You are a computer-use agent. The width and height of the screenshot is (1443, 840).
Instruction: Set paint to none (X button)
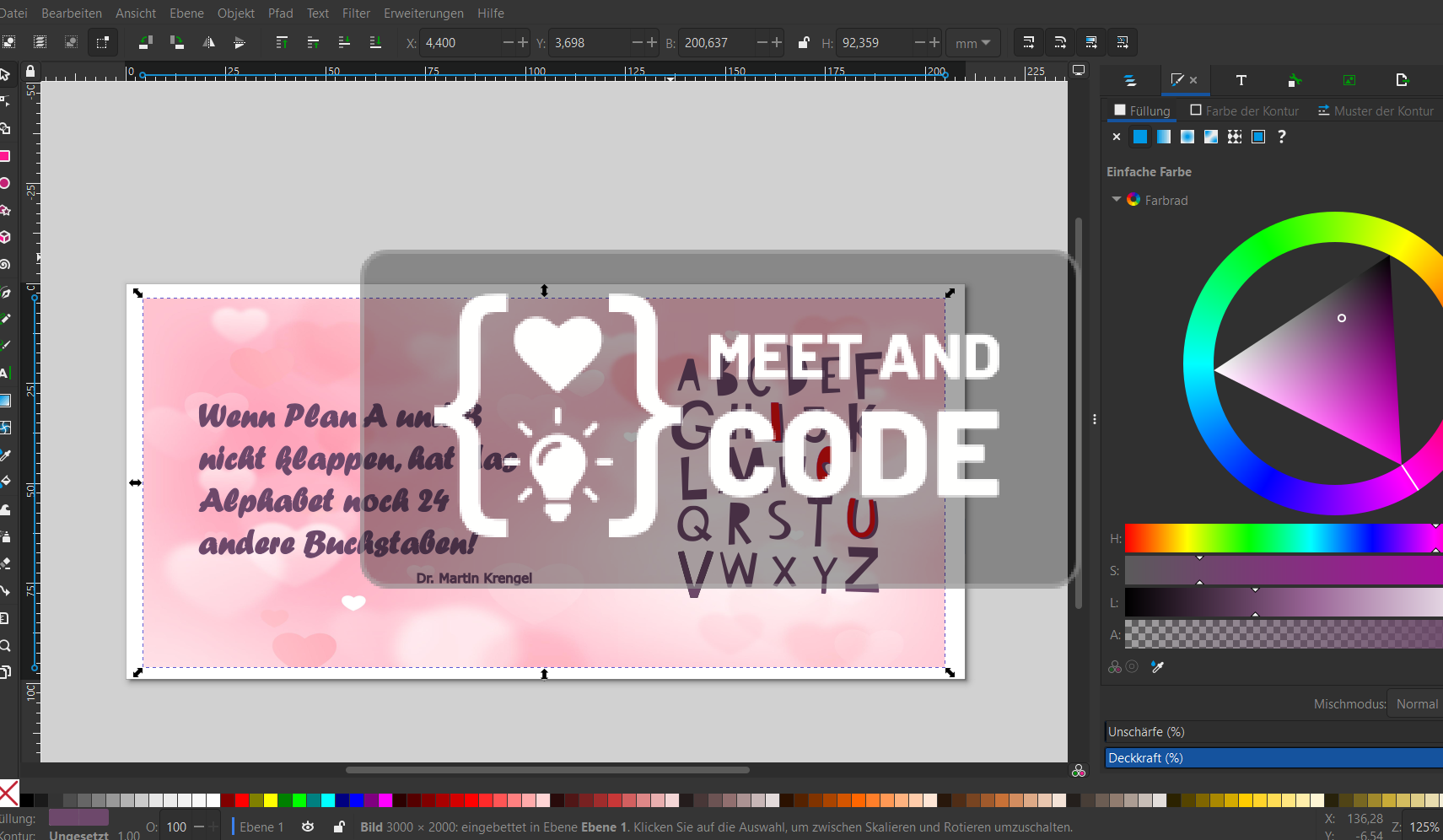1117,137
